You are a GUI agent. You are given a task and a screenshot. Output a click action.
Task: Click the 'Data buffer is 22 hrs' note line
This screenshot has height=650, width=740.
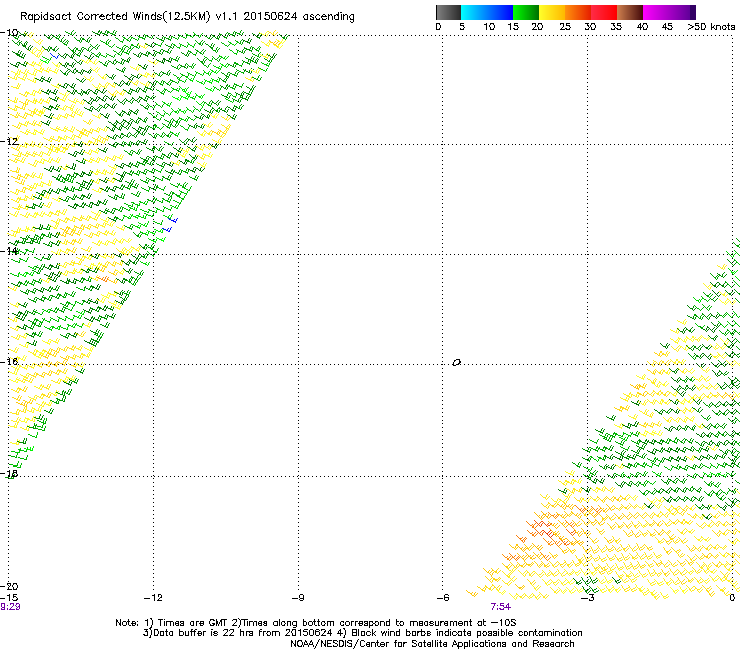click(362, 633)
